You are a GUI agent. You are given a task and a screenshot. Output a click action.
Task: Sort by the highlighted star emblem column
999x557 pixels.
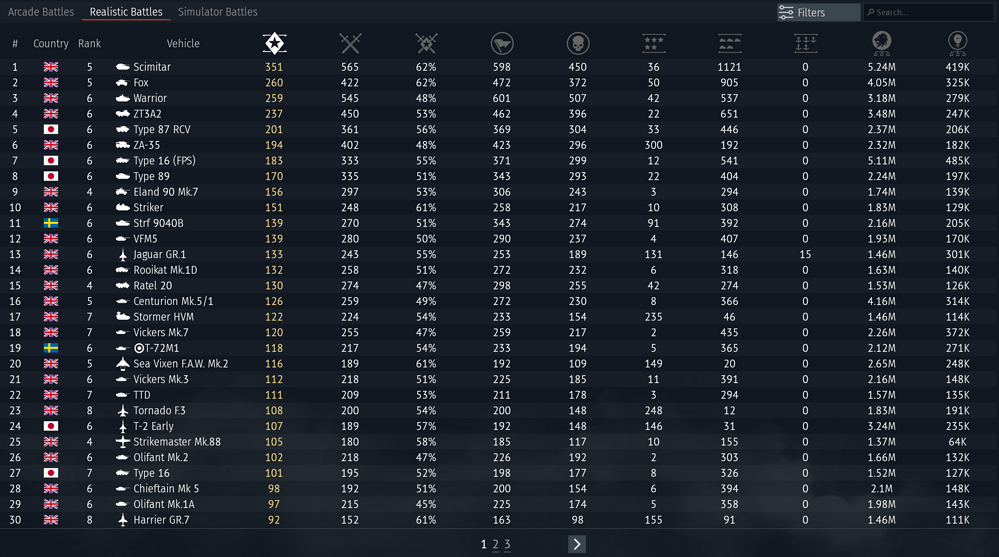274,43
